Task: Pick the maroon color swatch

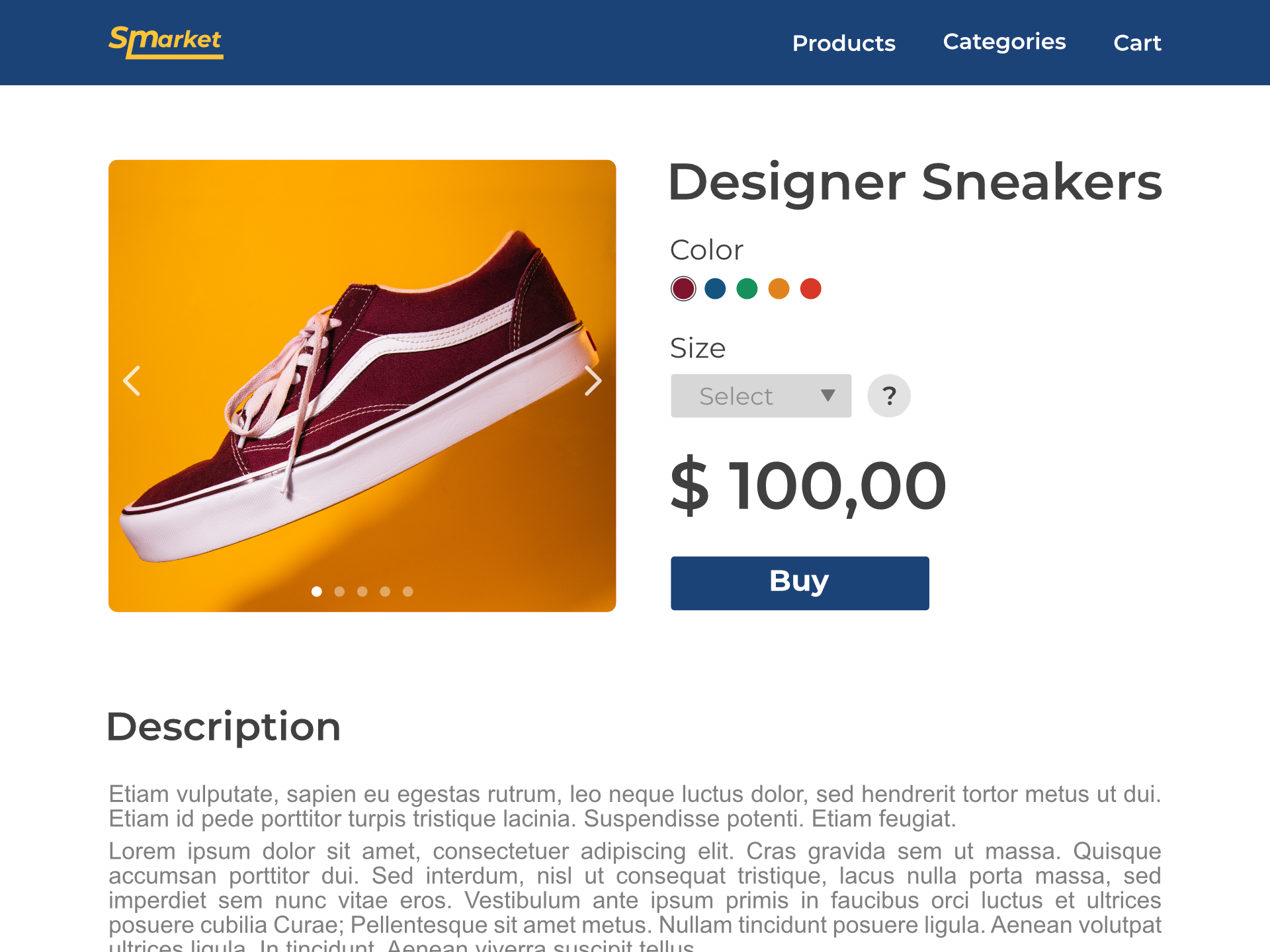Action: click(x=683, y=289)
